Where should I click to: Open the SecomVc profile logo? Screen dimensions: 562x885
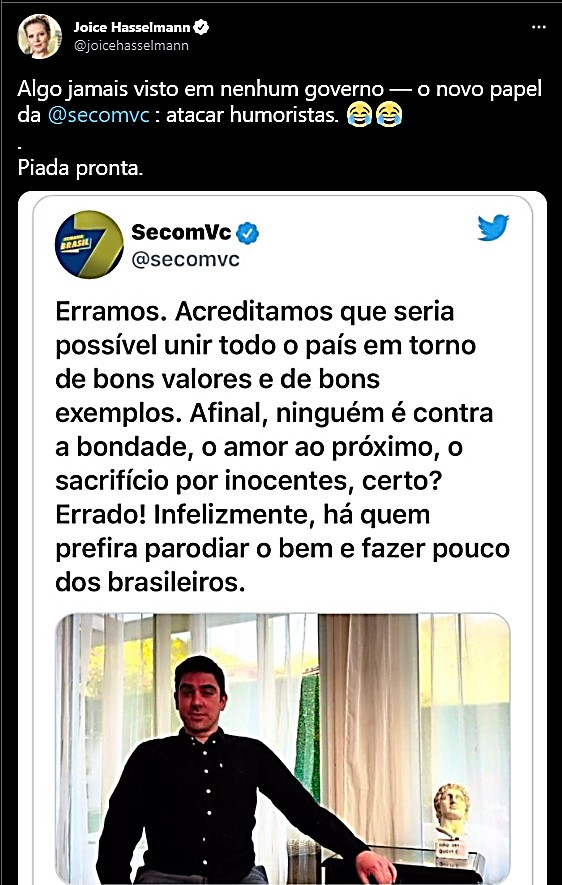[89, 244]
